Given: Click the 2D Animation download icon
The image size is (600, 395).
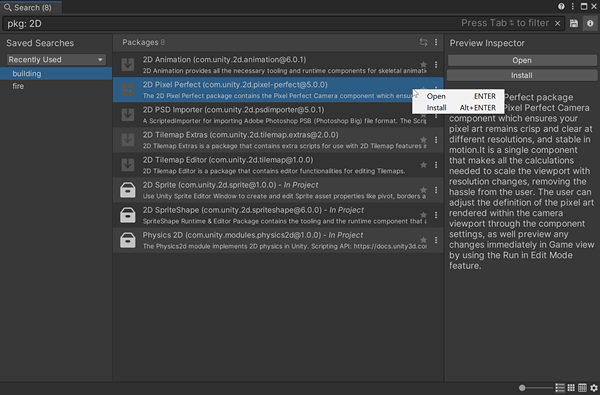Looking at the screenshot, I should tap(128, 65).
